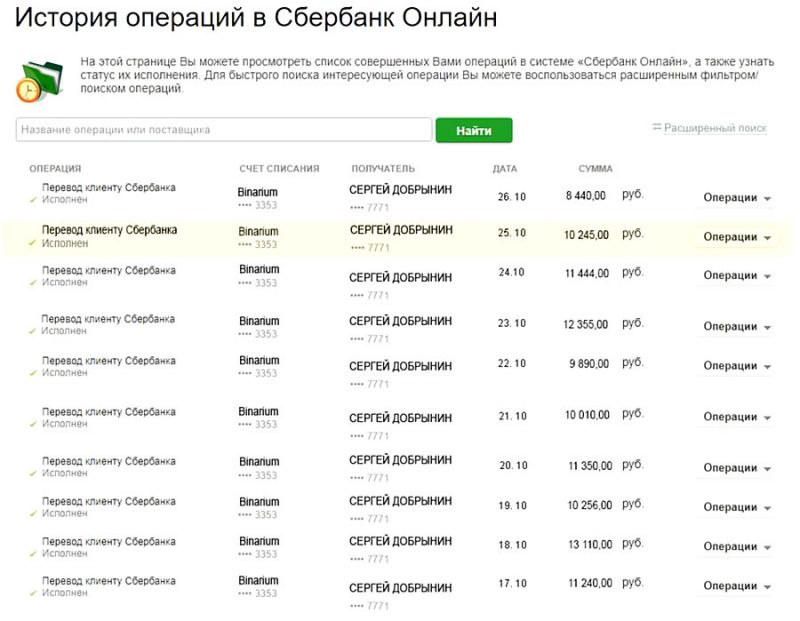
Task: Open Операции dropdown for the 10 010,00 transfer
Action: click(736, 417)
